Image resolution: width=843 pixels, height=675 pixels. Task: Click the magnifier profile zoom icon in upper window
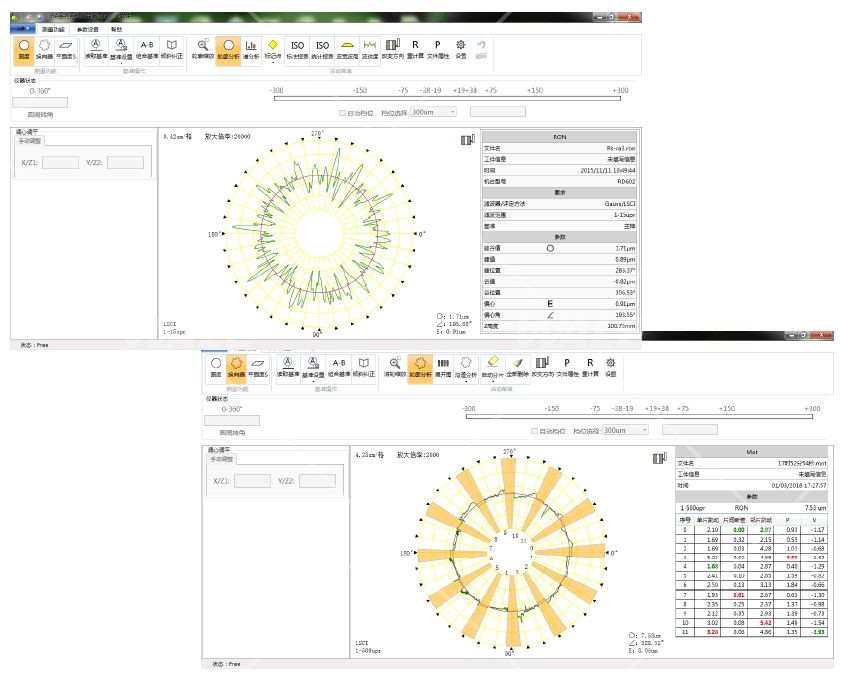pos(203,50)
